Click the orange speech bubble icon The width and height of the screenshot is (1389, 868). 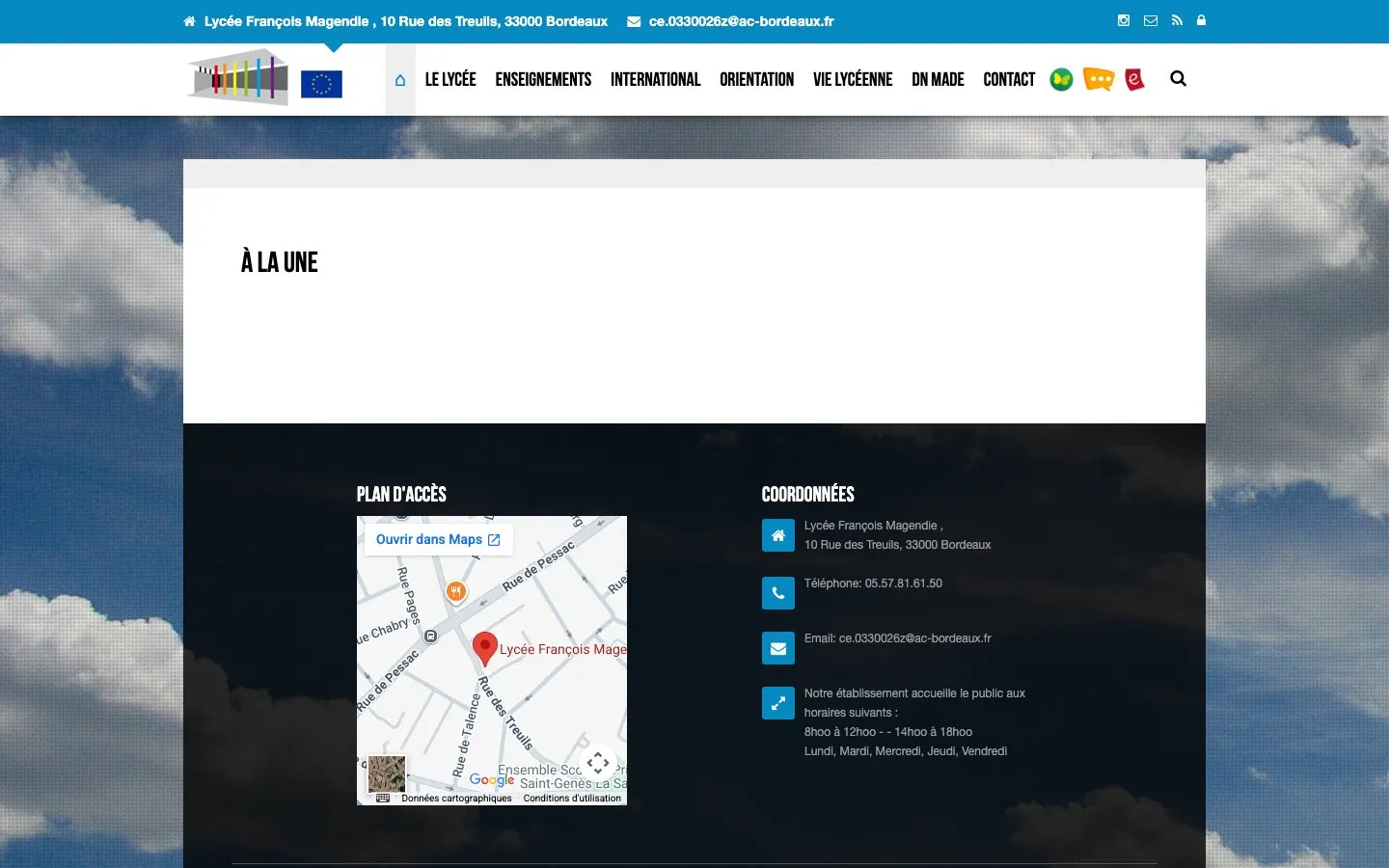1099,79
